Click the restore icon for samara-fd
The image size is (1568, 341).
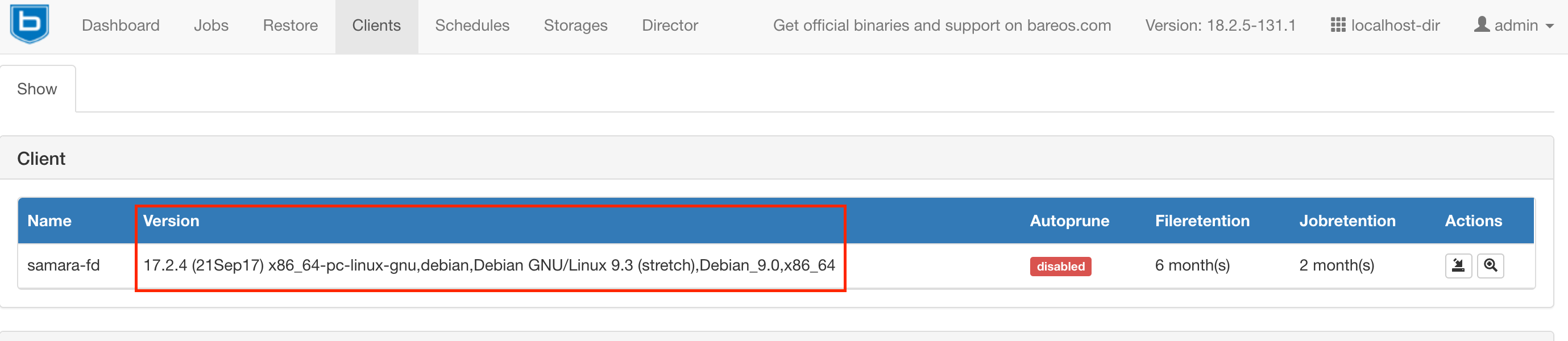click(1458, 266)
